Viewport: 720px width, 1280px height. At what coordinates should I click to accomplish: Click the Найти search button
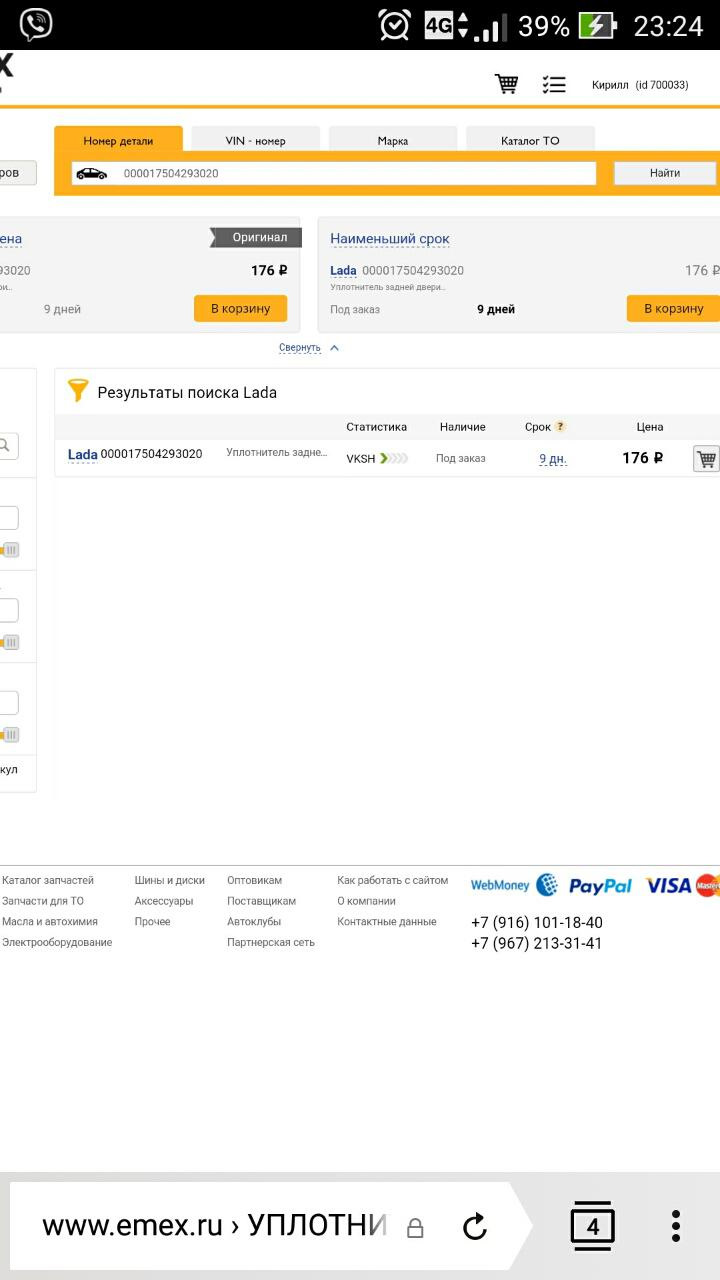(665, 173)
